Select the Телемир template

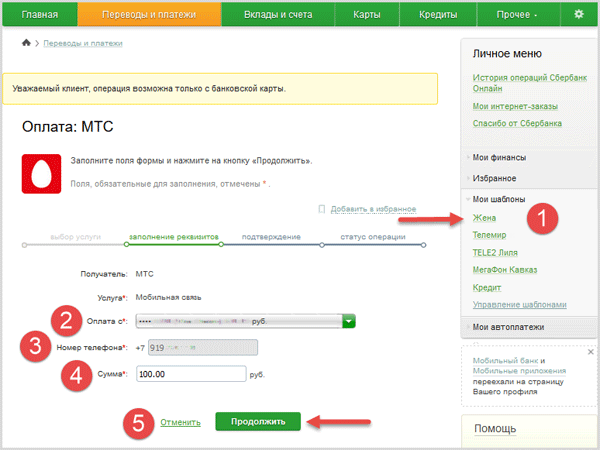pos(489,235)
